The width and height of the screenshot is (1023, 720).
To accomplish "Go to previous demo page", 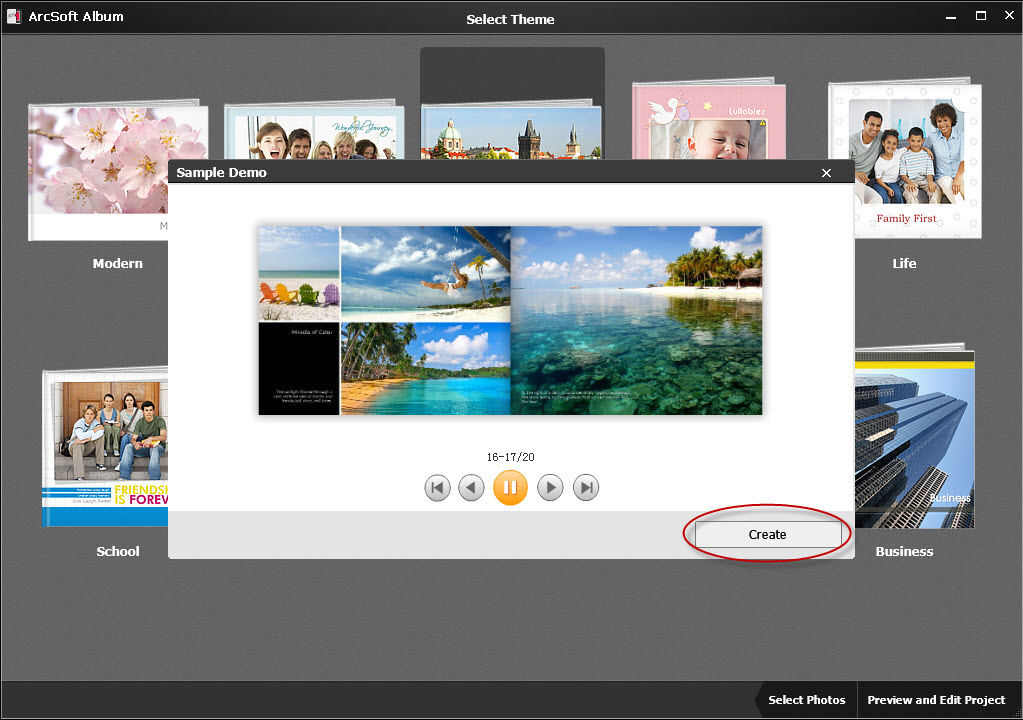I will 471,488.
